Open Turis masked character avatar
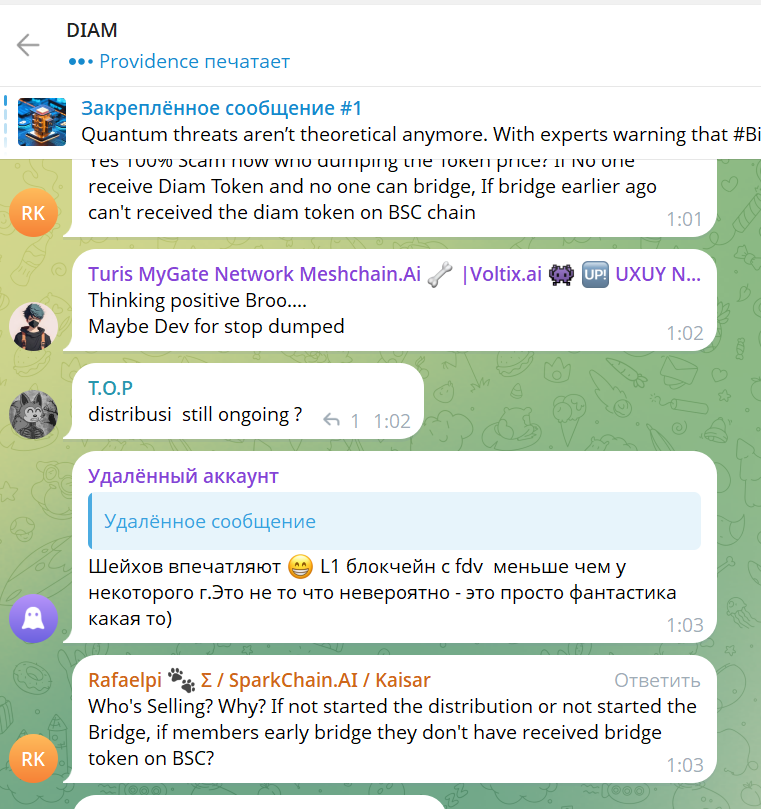Image resolution: width=761 pixels, height=809 pixels. click(x=34, y=327)
